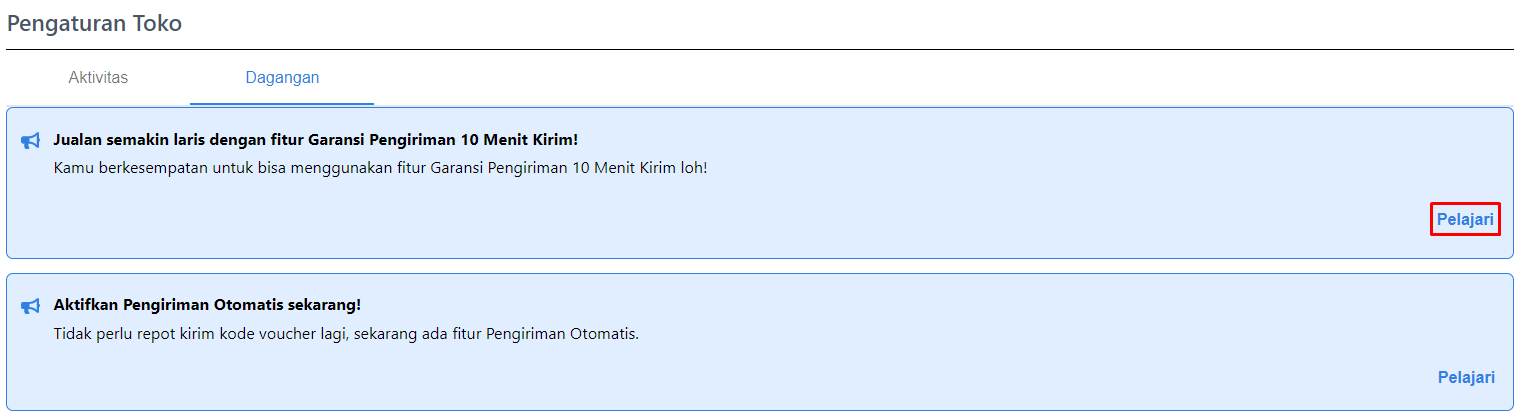
Task: Open Pelajari link for Garansi Pengiriman
Action: click(1465, 219)
